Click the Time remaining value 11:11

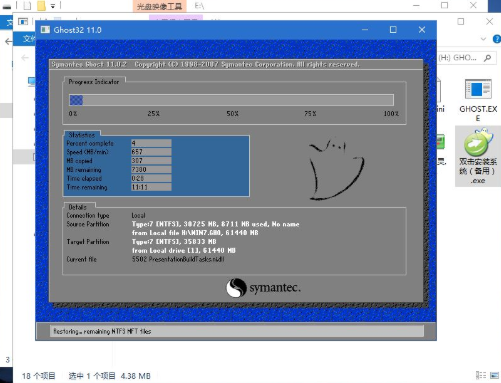click(x=151, y=187)
